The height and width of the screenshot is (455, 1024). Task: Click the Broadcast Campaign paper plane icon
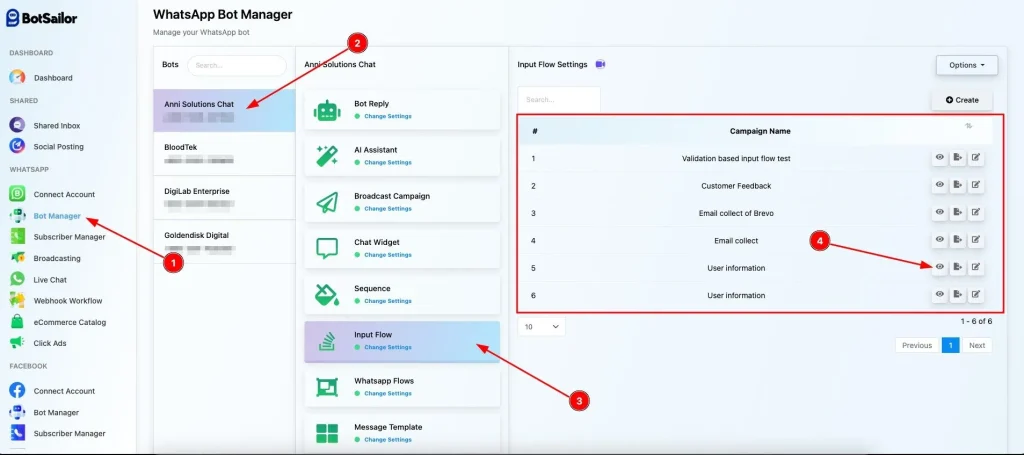tap(327, 202)
